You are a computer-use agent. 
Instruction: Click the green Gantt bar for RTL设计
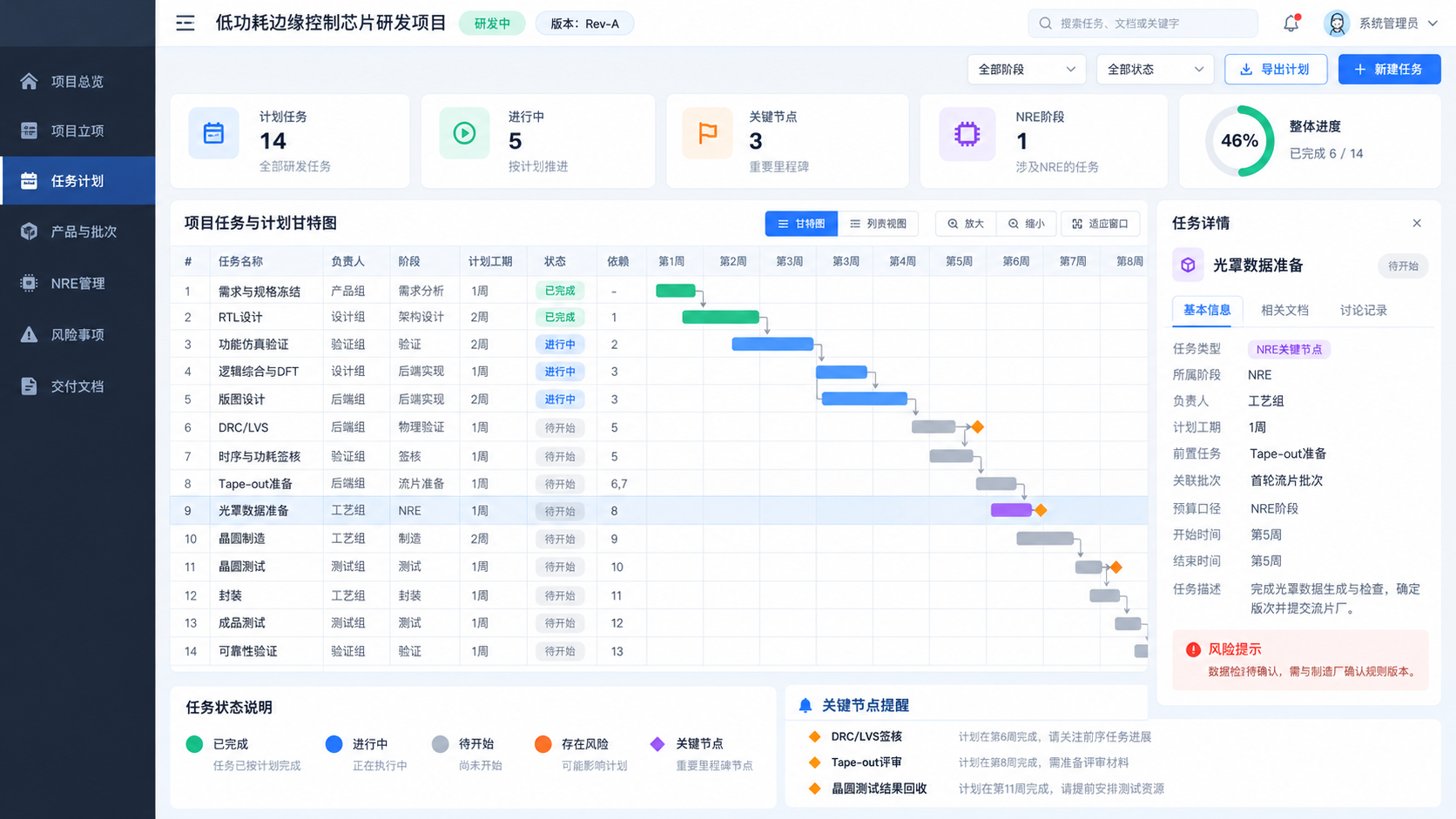click(x=721, y=317)
